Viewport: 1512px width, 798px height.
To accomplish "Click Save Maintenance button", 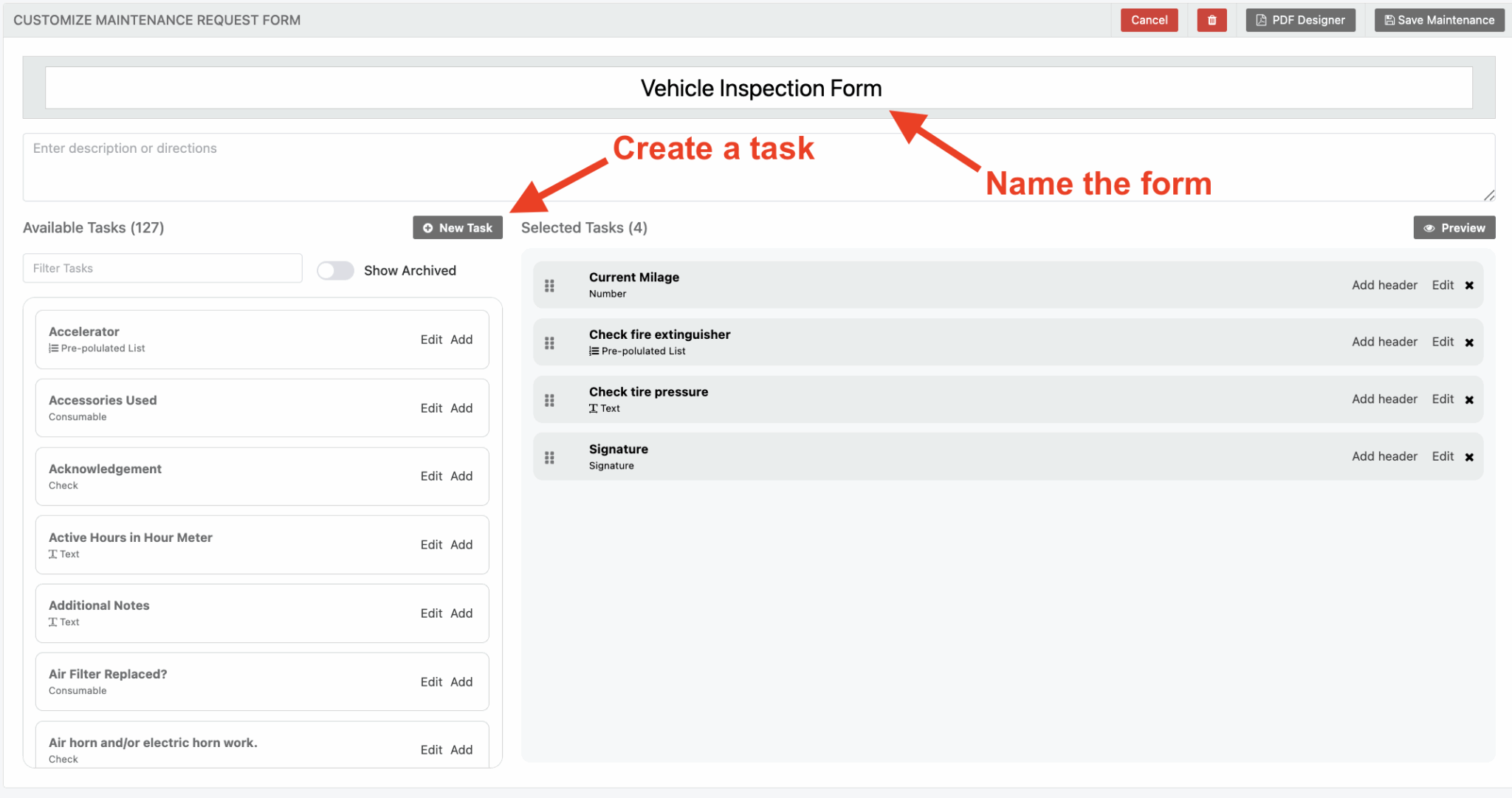I will (x=1439, y=20).
